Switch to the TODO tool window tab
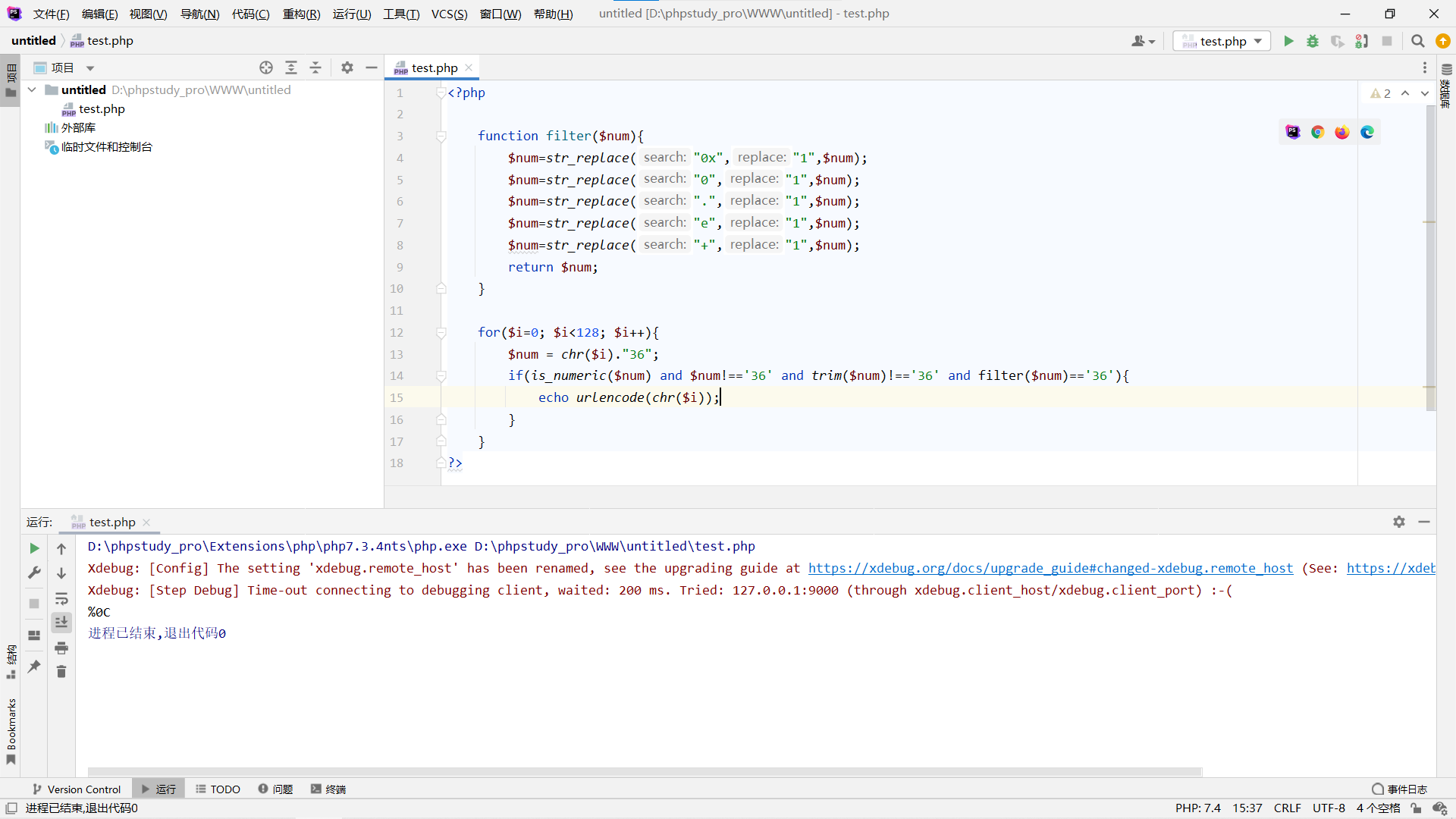This screenshot has width=1456, height=819. tap(218, 789)
